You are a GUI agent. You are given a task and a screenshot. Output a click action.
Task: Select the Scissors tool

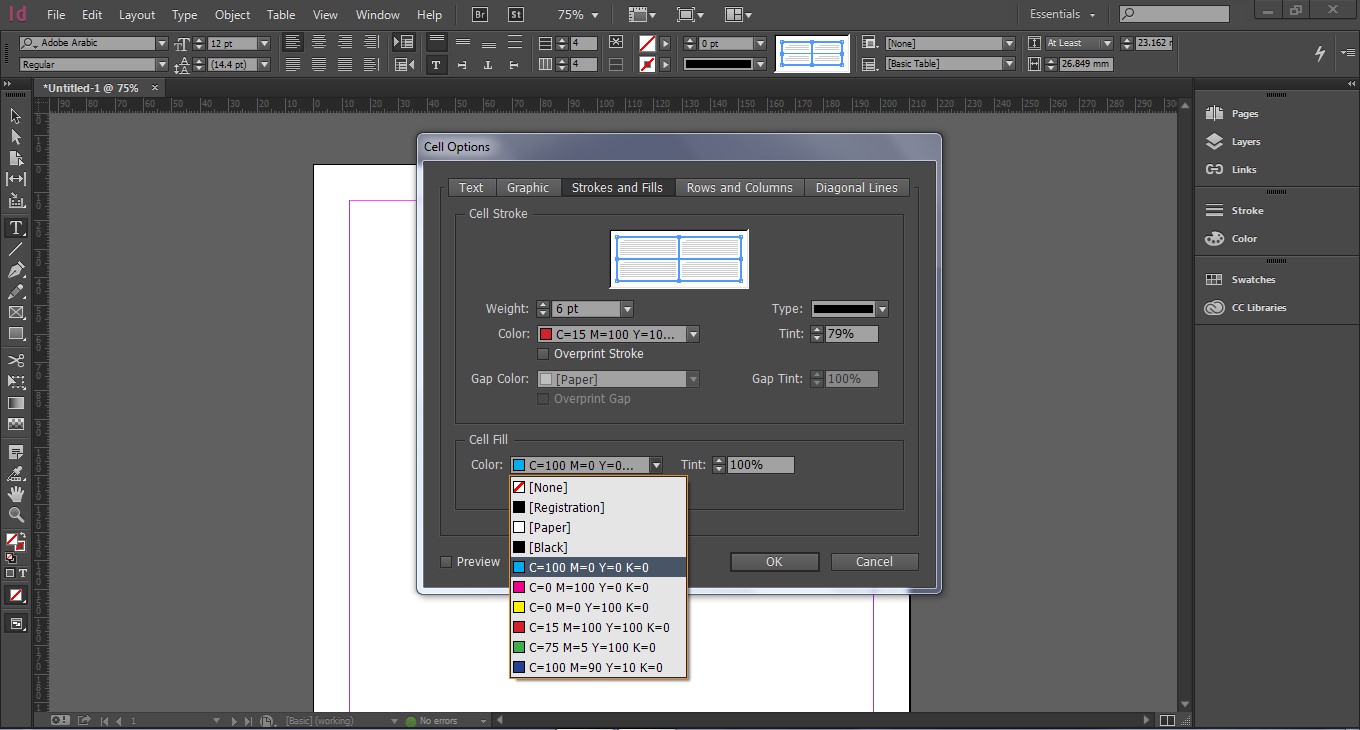[16, 361]
